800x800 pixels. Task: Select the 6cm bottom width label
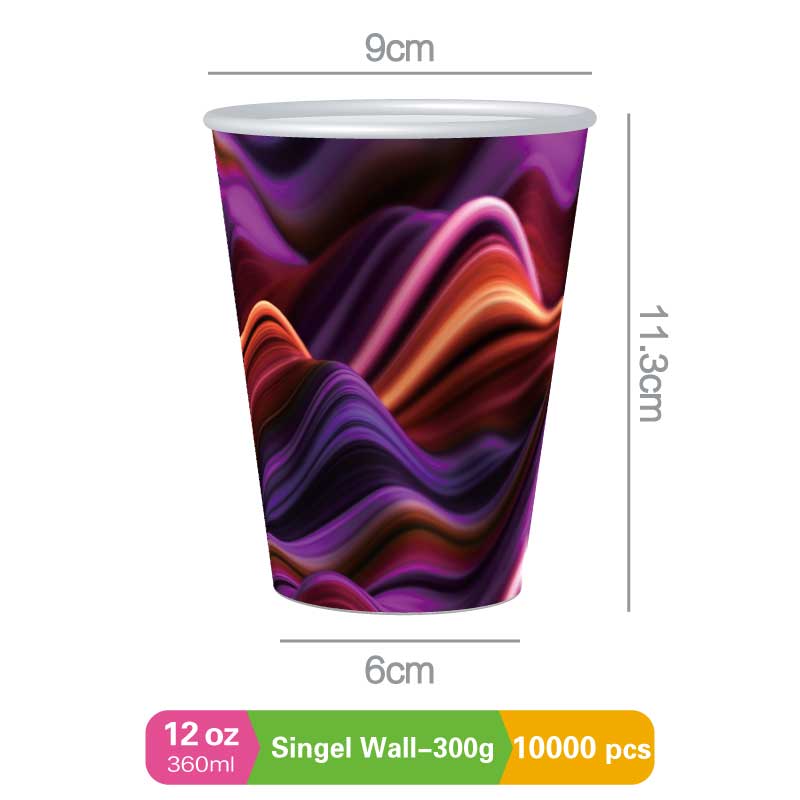tap(399, 670)
